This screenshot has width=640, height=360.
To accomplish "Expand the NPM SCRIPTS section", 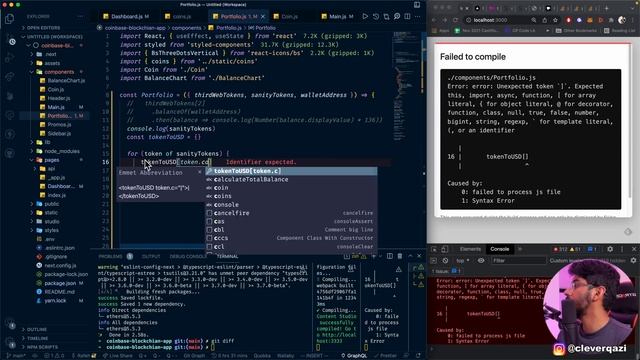I will click(42, 347).
